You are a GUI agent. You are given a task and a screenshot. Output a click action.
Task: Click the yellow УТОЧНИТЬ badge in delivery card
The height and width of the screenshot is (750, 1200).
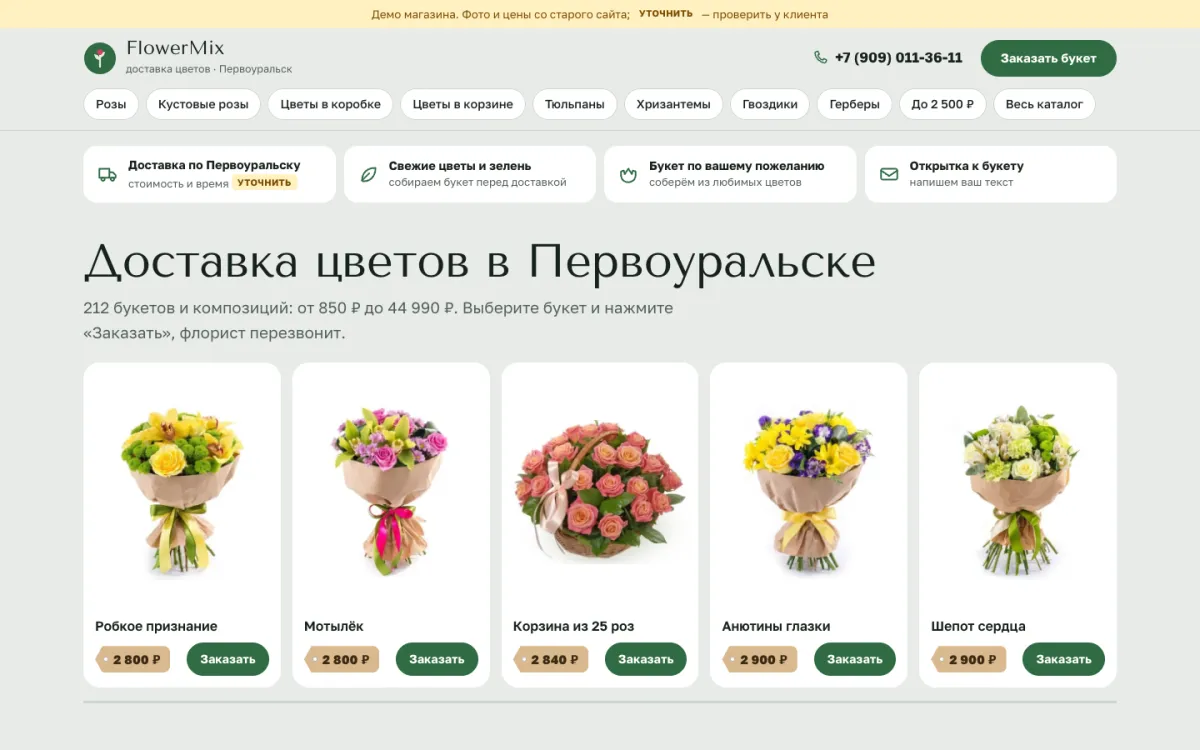point(265,183)
